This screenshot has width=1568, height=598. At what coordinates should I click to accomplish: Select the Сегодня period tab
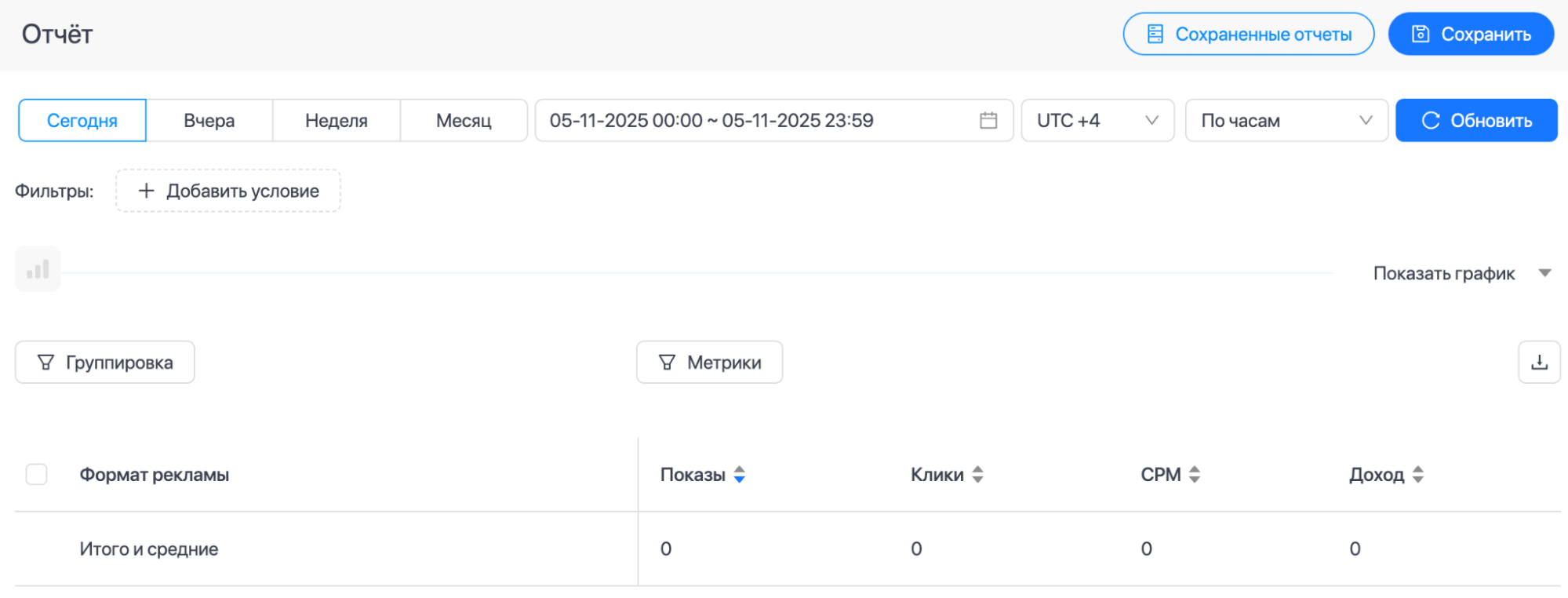point(82,120)
